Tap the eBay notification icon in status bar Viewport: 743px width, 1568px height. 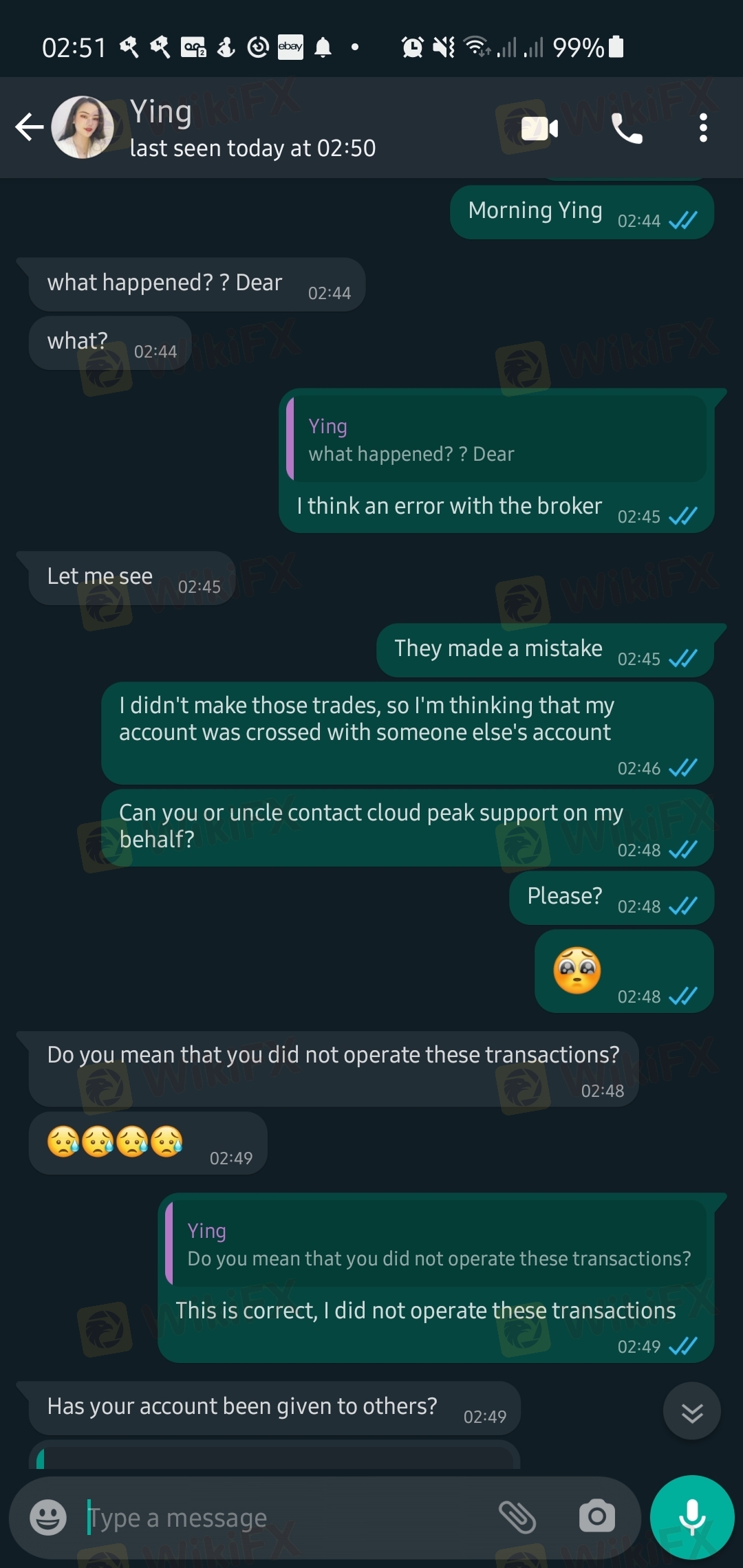point(290,47)
